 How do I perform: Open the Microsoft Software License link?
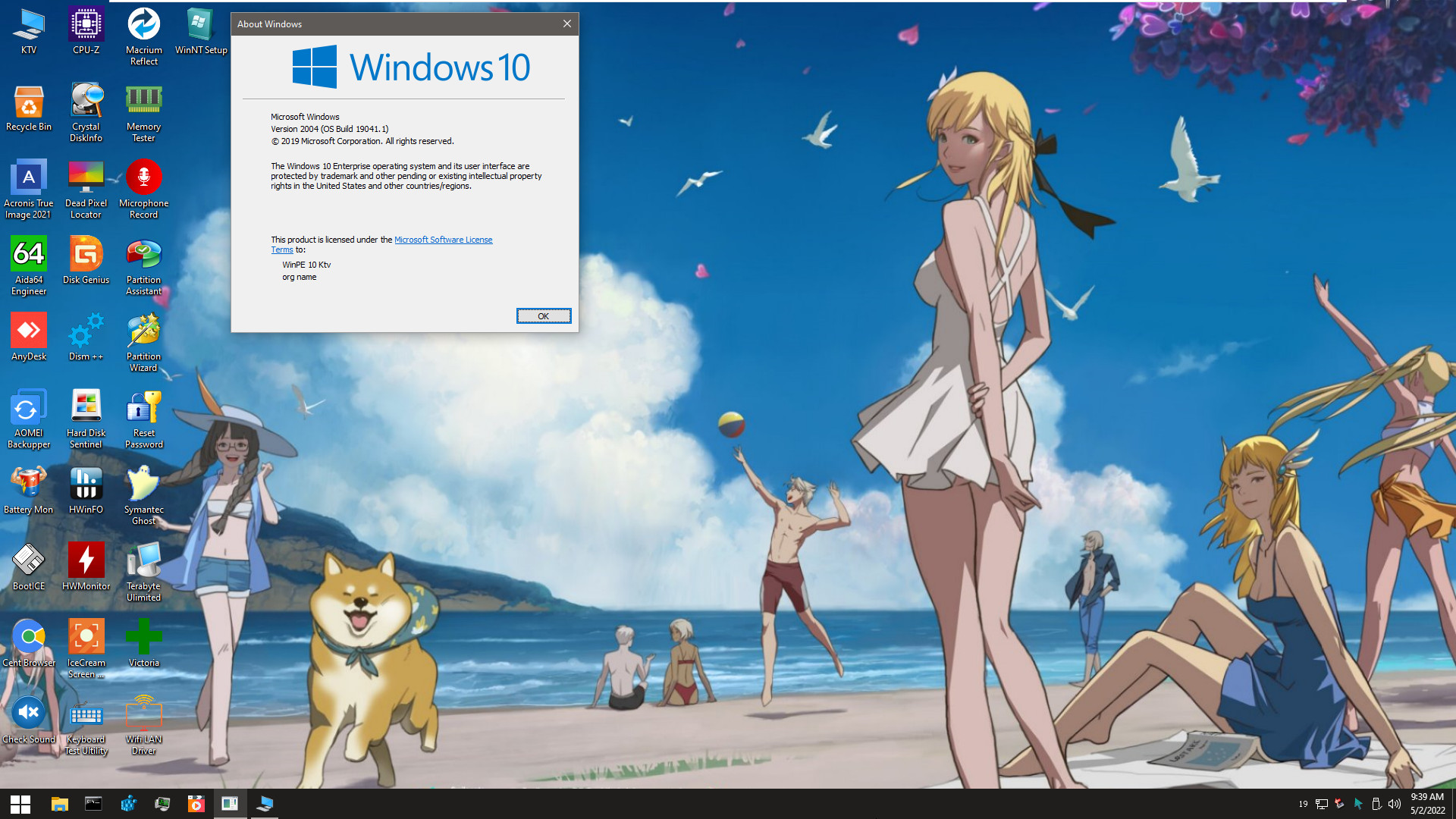tap(443, 240)
